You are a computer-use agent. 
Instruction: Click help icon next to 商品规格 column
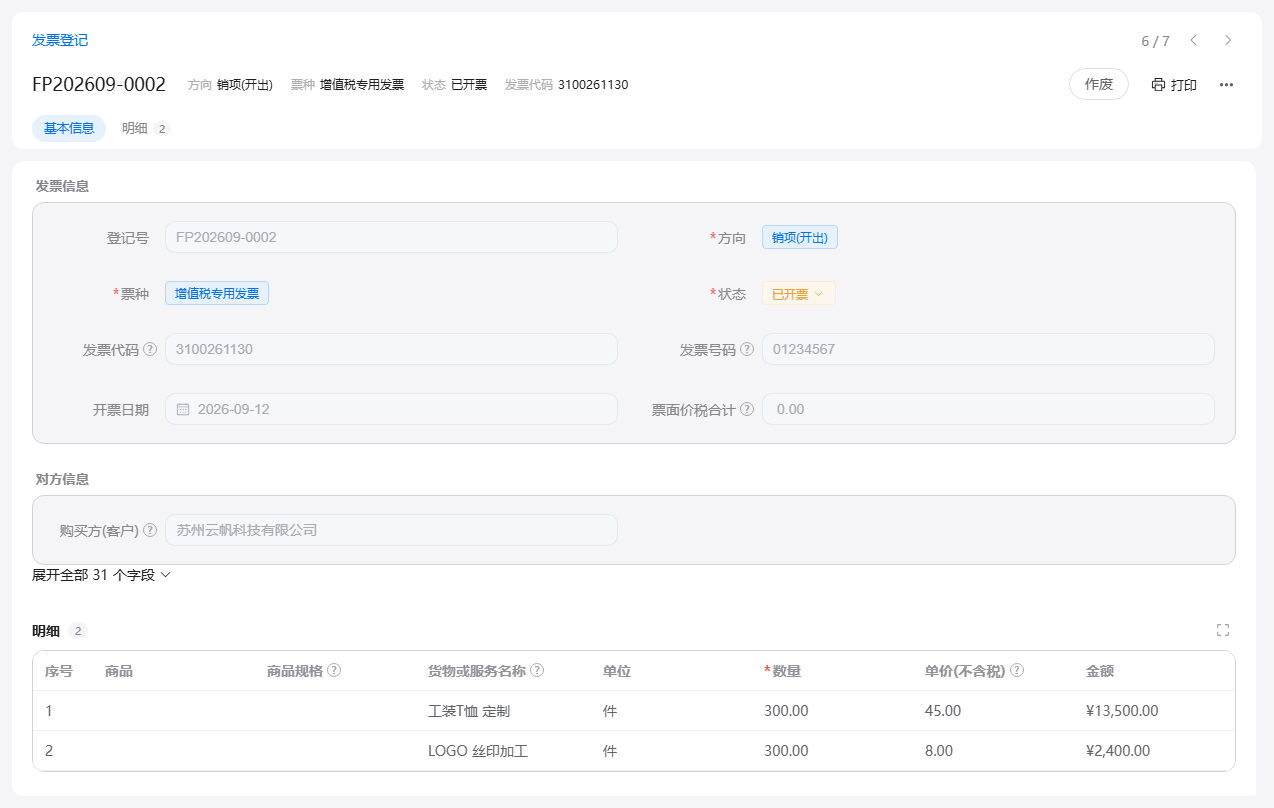coord(334,670)
